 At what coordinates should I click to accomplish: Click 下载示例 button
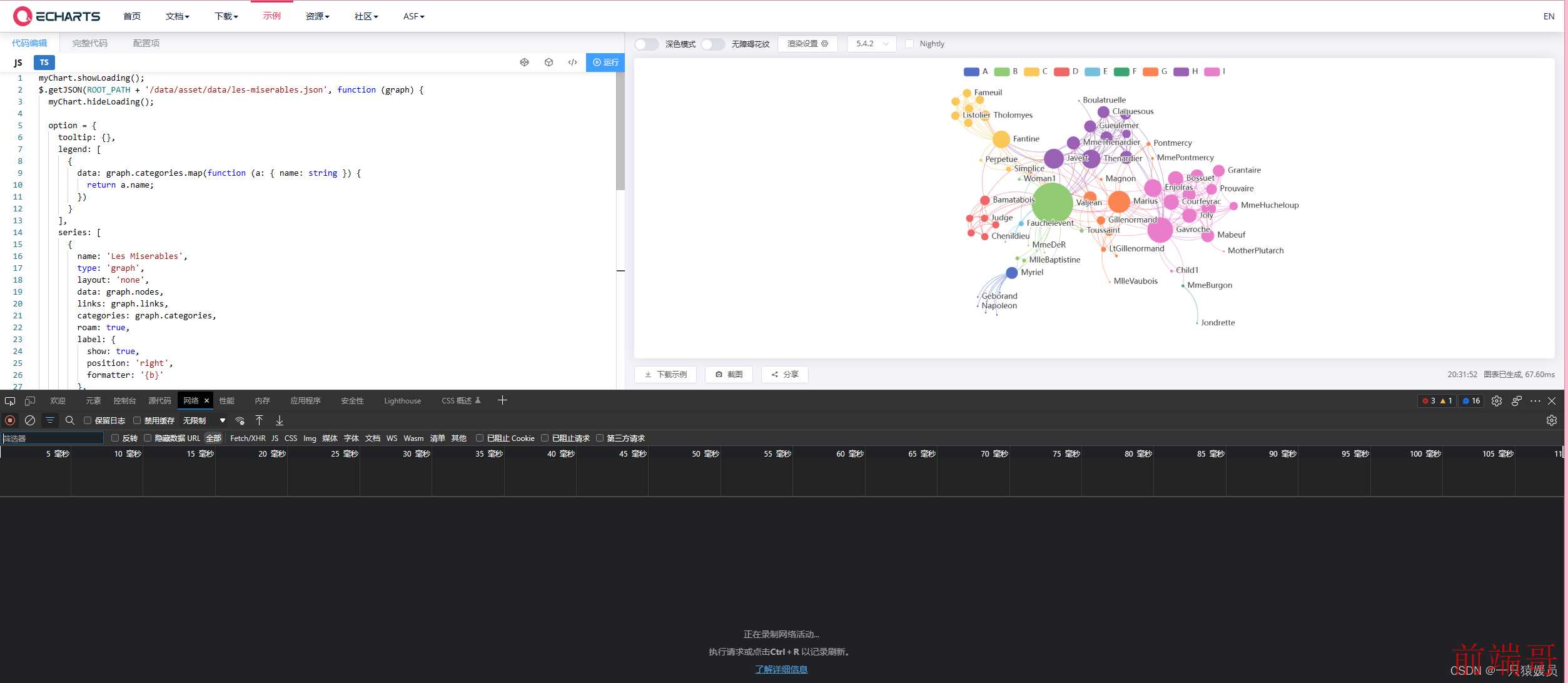(665, 374)
